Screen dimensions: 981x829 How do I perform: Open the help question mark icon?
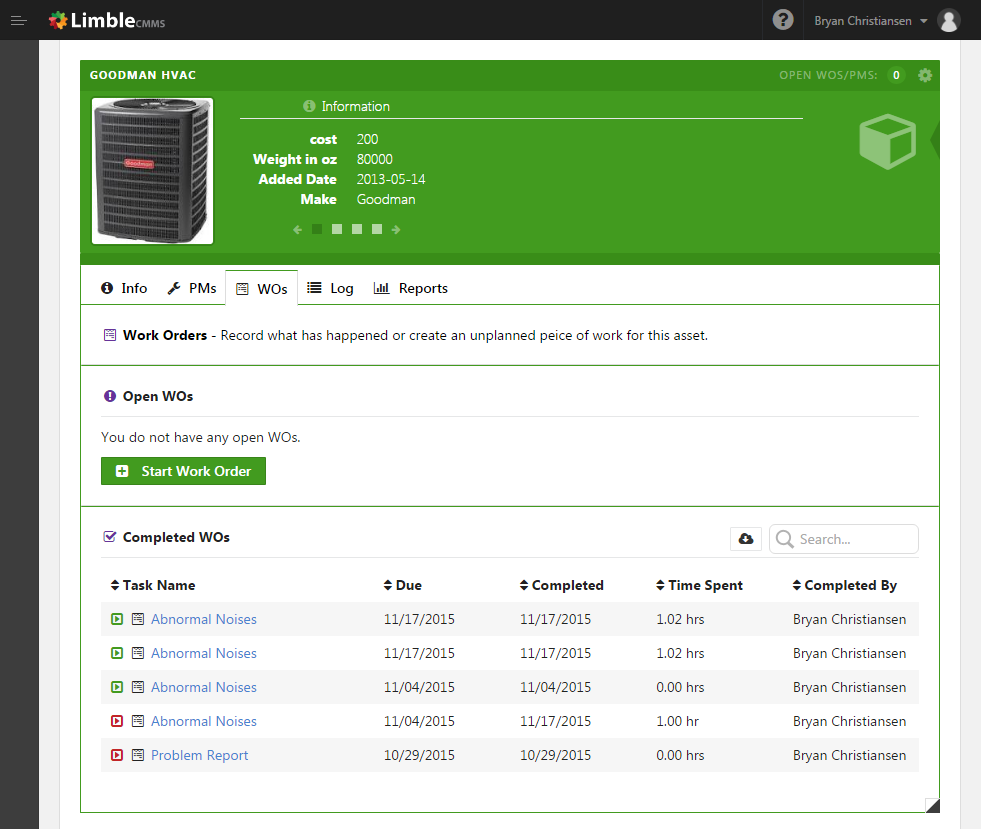pos(783,20)
